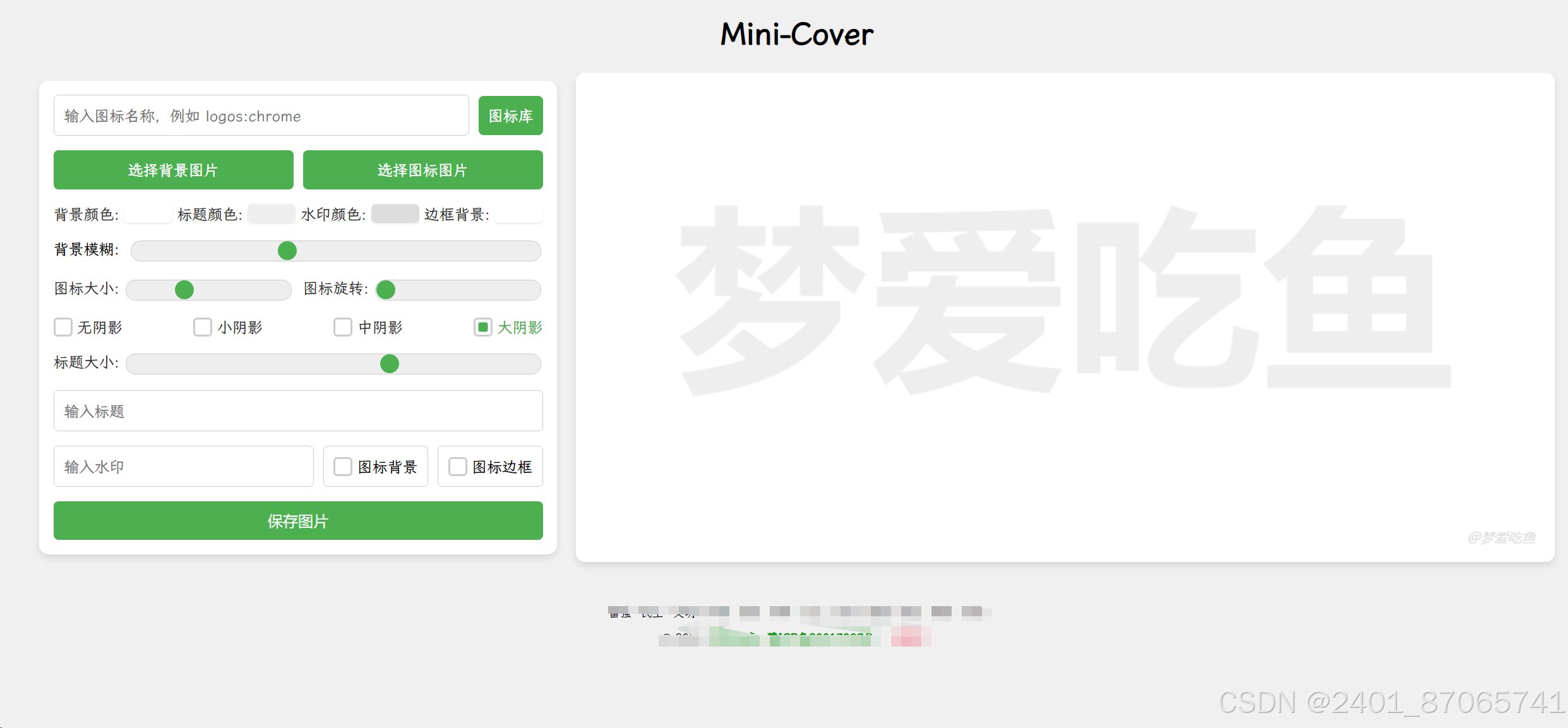
Task: Open the 图标库 icon library
Action: tap(510, 116)
